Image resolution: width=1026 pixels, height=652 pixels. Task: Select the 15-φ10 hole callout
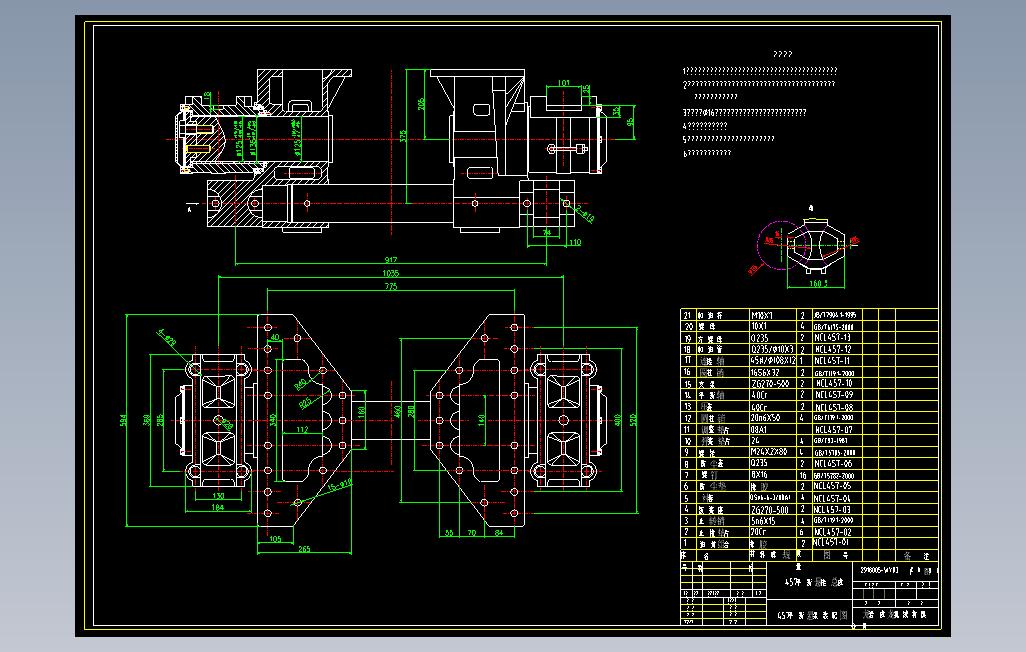pos(340,485)
